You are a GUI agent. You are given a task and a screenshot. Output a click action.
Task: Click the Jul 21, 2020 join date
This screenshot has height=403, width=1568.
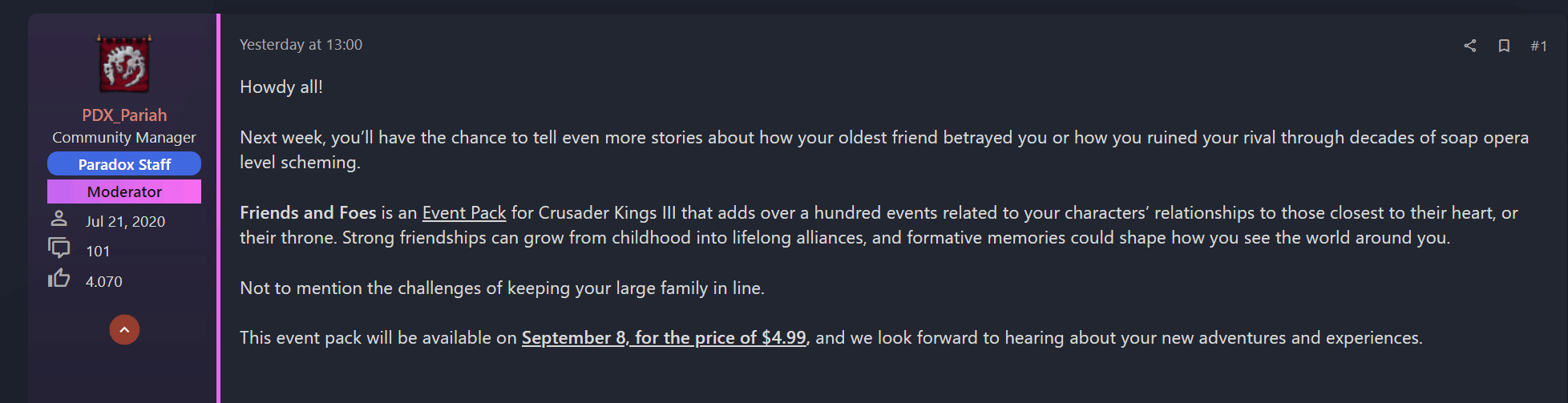125,221
